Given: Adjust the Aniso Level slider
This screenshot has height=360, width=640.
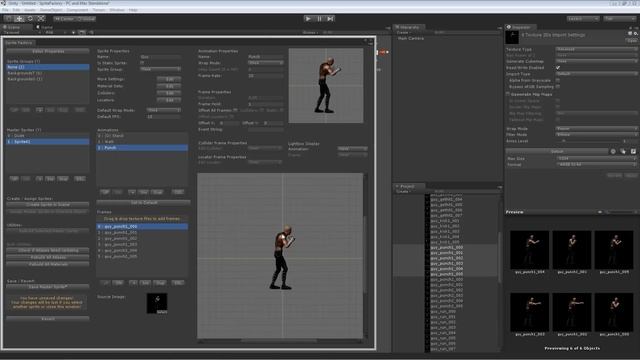Looking at the screenshot, I should tap(590, 141).
